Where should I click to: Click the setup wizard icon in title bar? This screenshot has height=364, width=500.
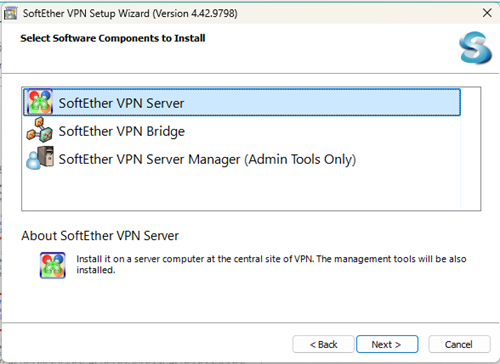(x=10, y=14)
